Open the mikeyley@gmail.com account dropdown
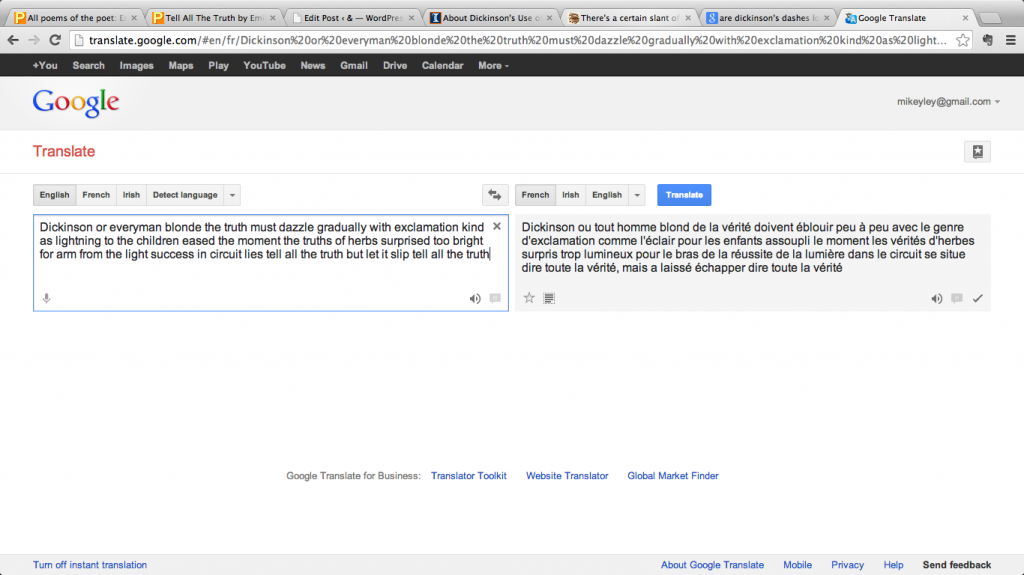The height and width of the screenshot is (575, 1024). pos(948,101)
